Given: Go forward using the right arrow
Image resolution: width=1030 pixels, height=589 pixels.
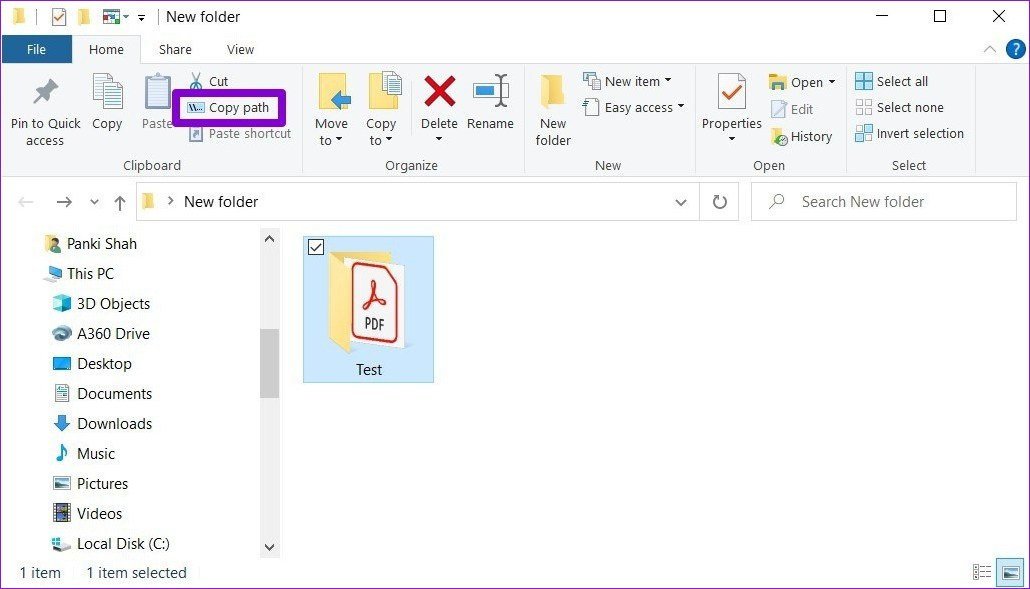Looking at the screenshot, I should point(64,202).
